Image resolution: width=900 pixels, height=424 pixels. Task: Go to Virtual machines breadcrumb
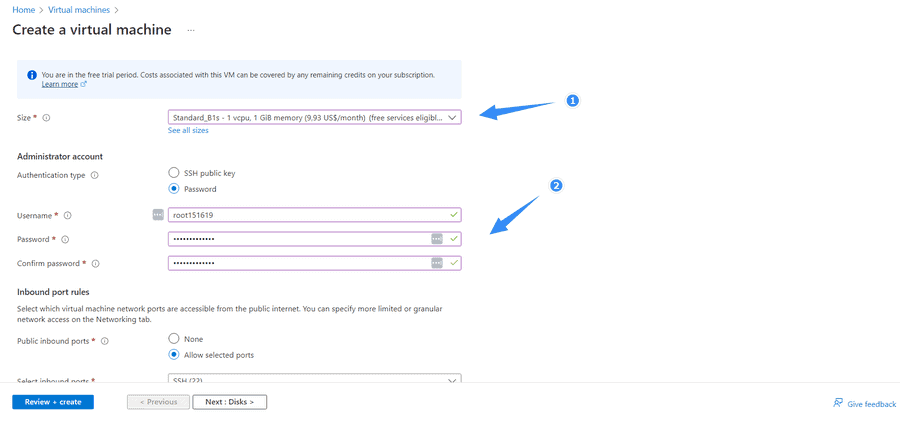79,10
